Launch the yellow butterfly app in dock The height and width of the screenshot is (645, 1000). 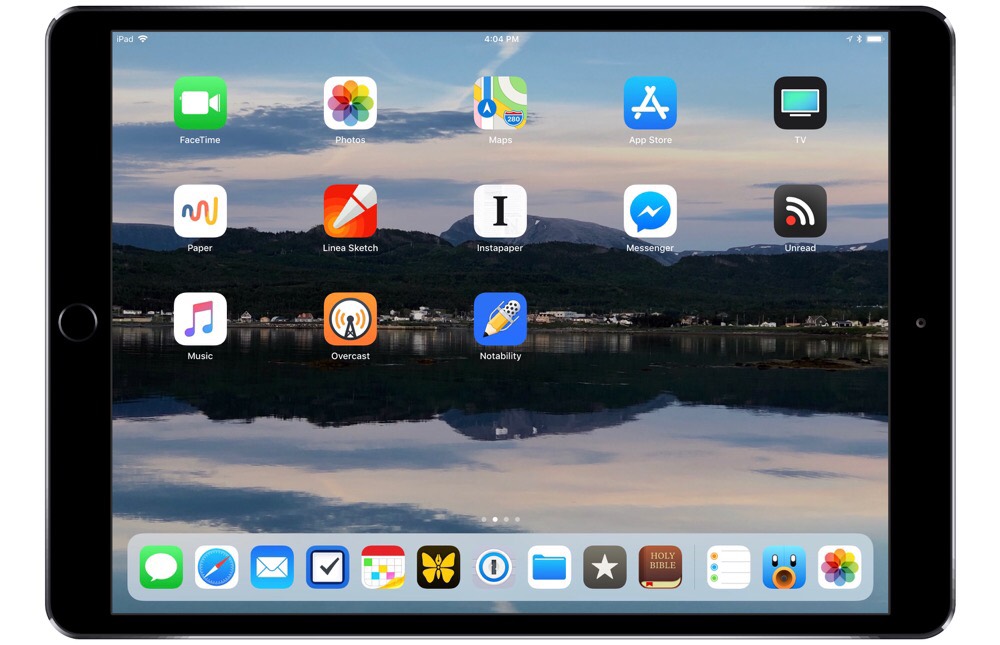click(438, 567)
